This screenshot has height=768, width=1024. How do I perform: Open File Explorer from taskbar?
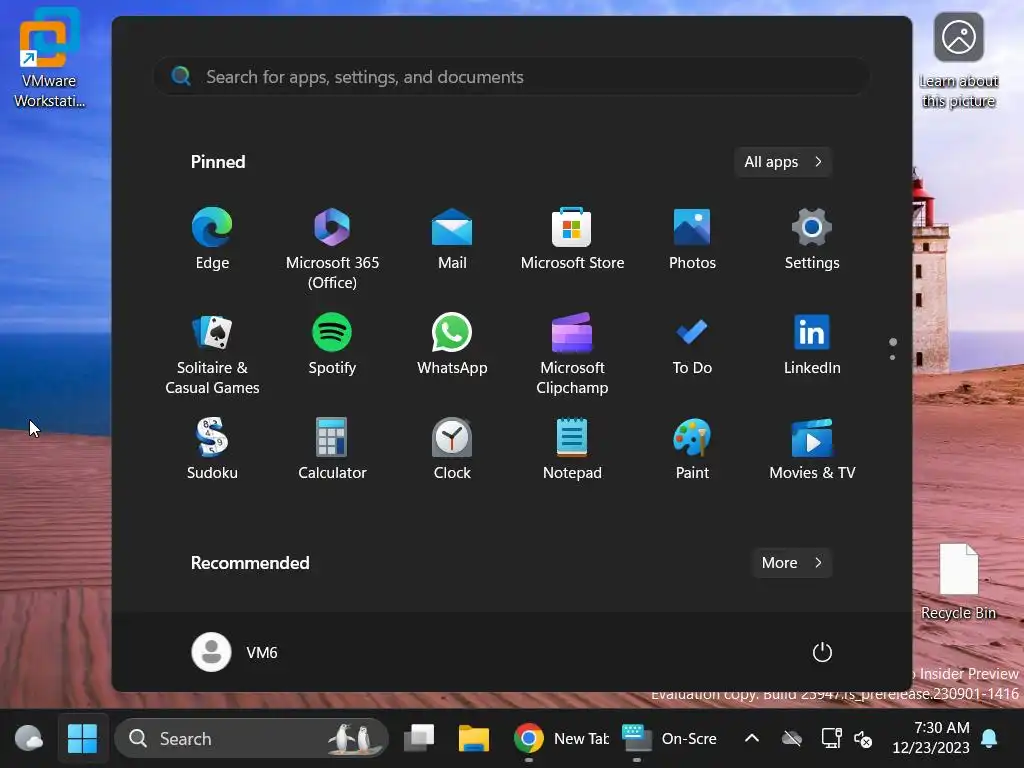tap(473, 739)
